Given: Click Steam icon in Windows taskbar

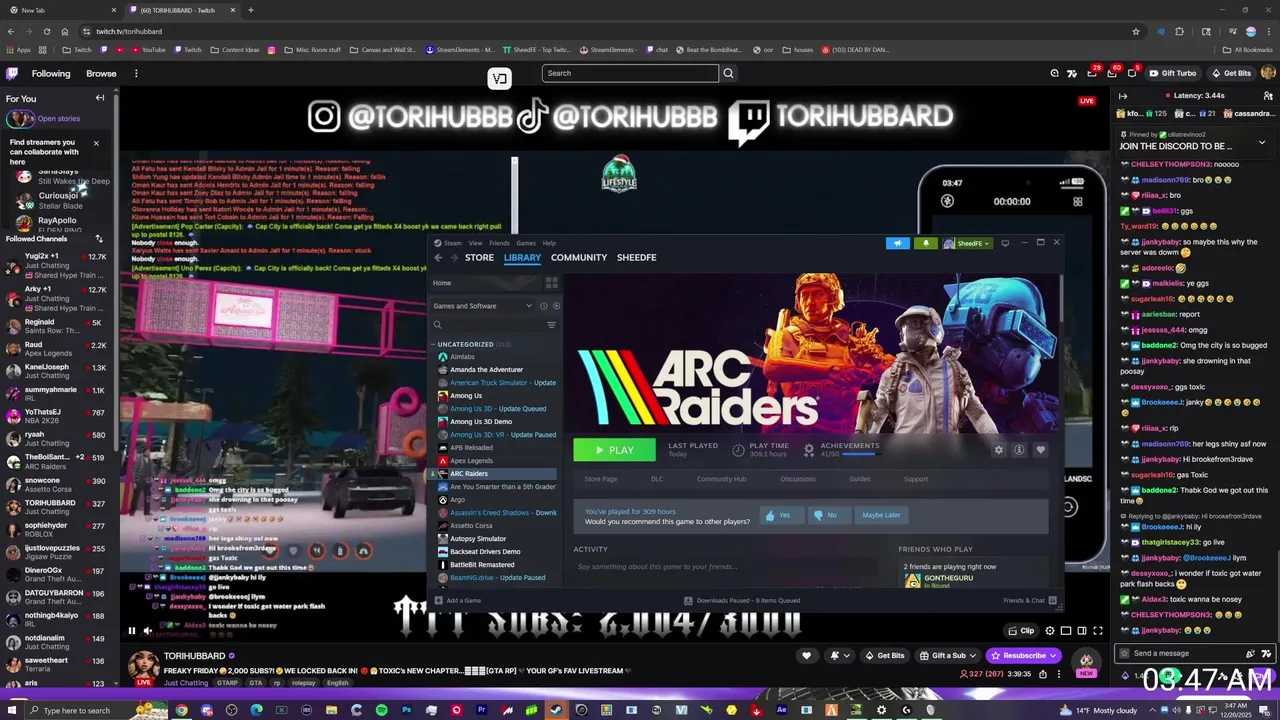Looking at the screenshot, I should point(556,710).
